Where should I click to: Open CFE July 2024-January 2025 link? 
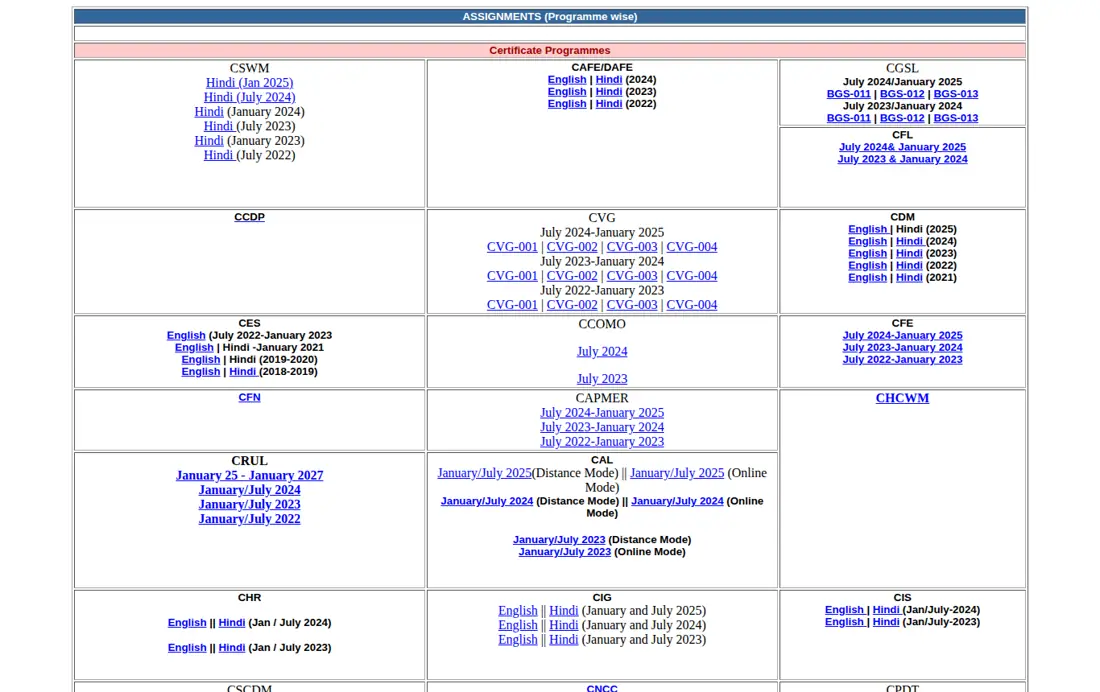(902, 335)
